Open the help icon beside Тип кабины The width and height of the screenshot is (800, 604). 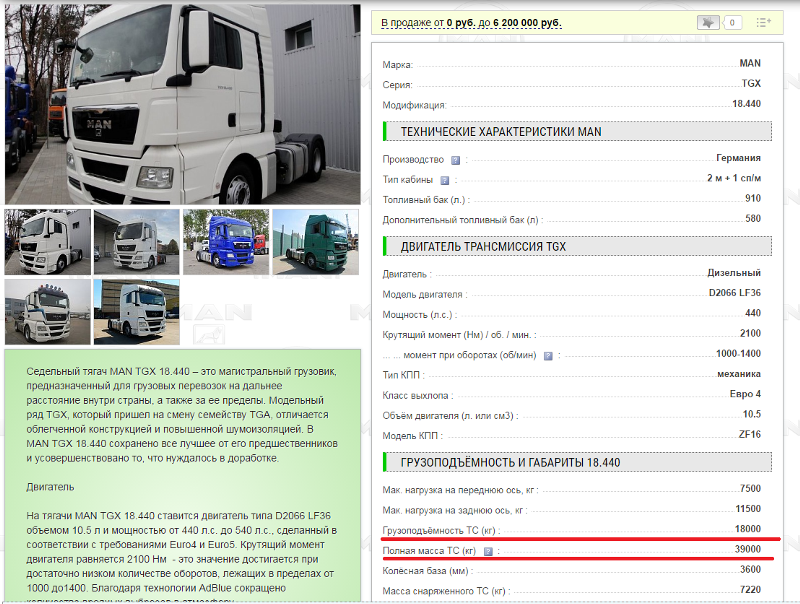click(x=444, y=180)
